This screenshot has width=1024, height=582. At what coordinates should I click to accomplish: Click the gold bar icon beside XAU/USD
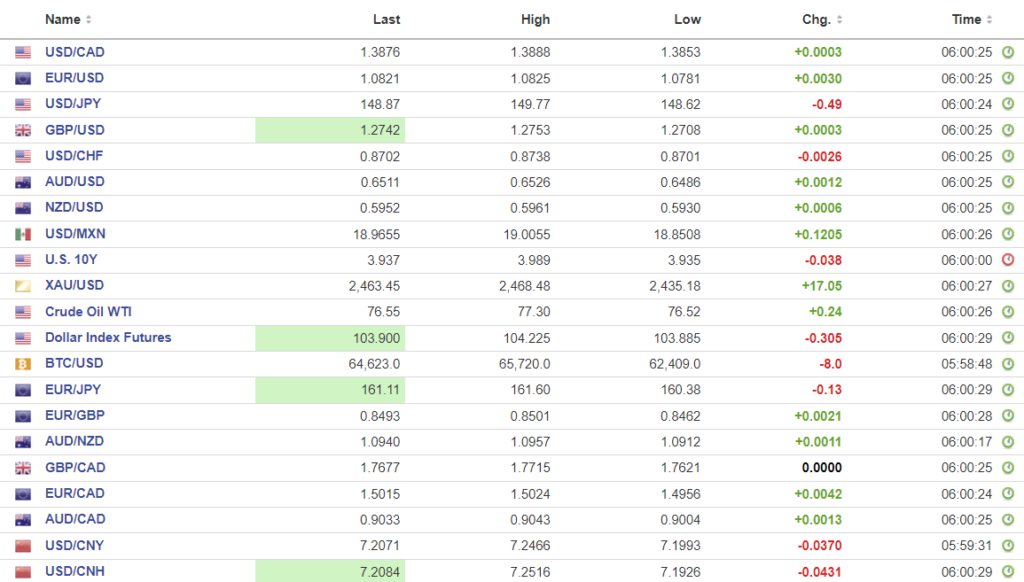tap(23, 286)
